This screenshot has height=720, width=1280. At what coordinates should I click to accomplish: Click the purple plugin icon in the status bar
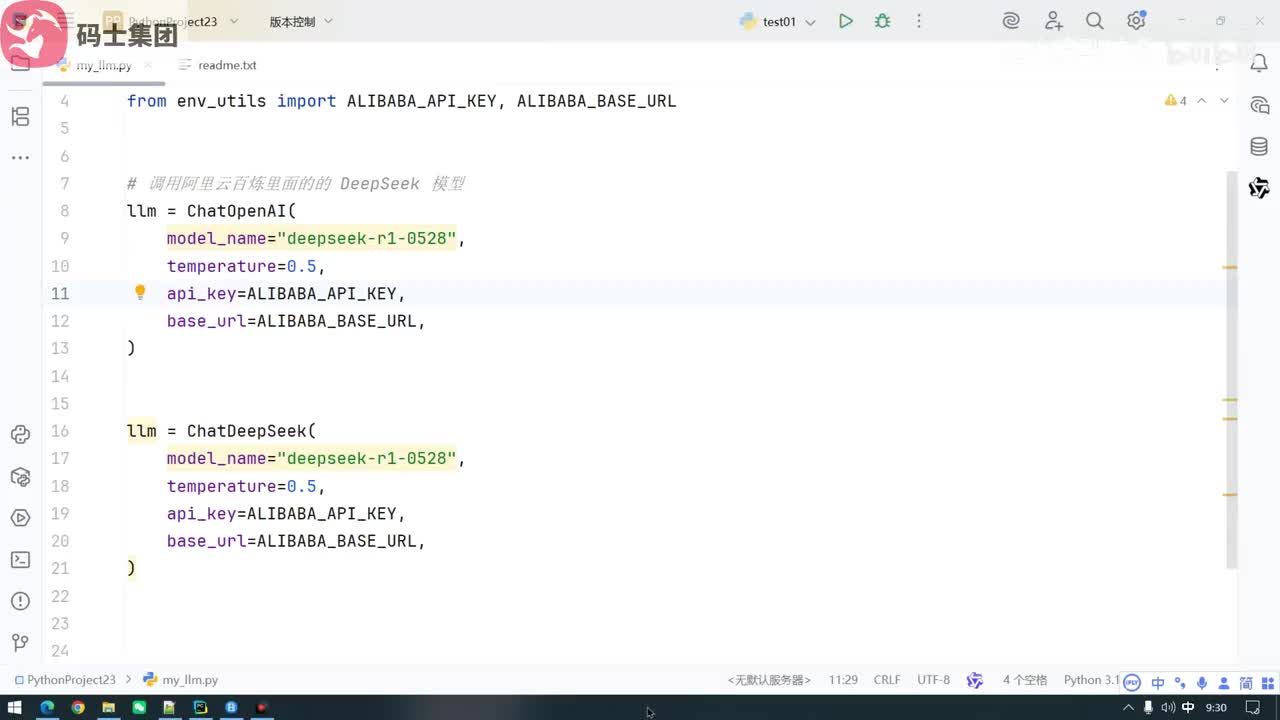tap(975, 680)
